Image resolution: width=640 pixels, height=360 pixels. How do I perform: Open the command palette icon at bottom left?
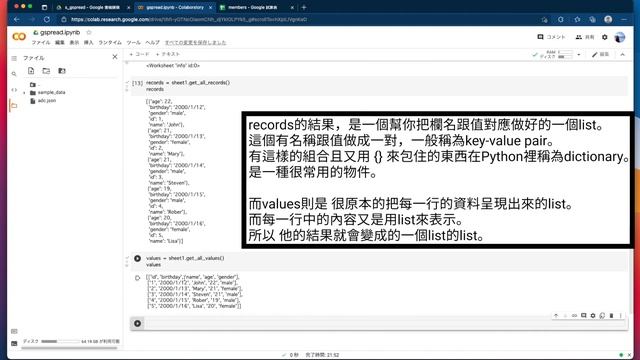point(14,331)
